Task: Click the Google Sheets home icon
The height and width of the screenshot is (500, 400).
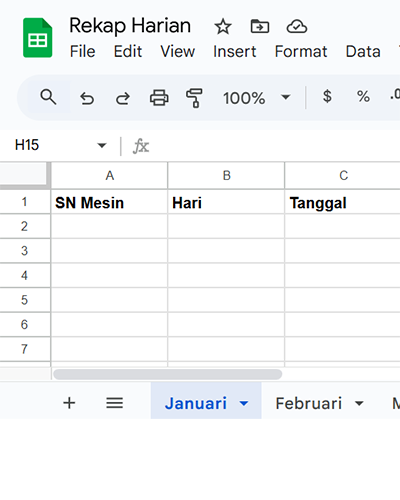Action: pos(37,38)
